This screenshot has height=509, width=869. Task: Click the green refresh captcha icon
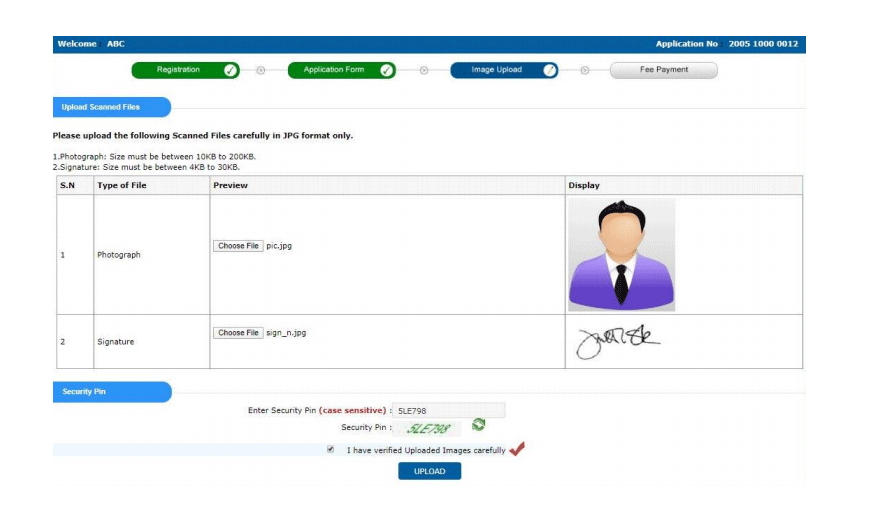[x=478, y=426]
